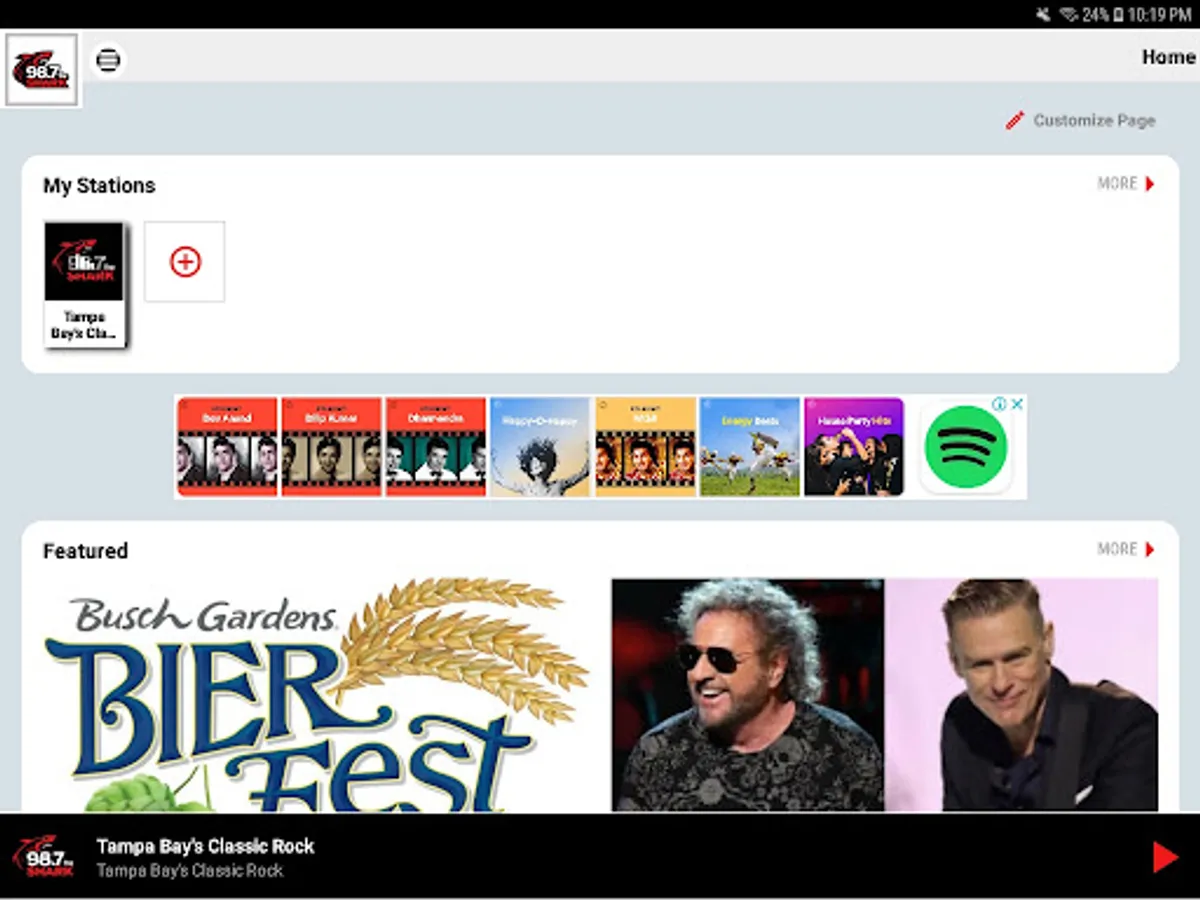Tap the 10:19 PM clock
Screen dimensions: 1200x900
(1159, 14)
